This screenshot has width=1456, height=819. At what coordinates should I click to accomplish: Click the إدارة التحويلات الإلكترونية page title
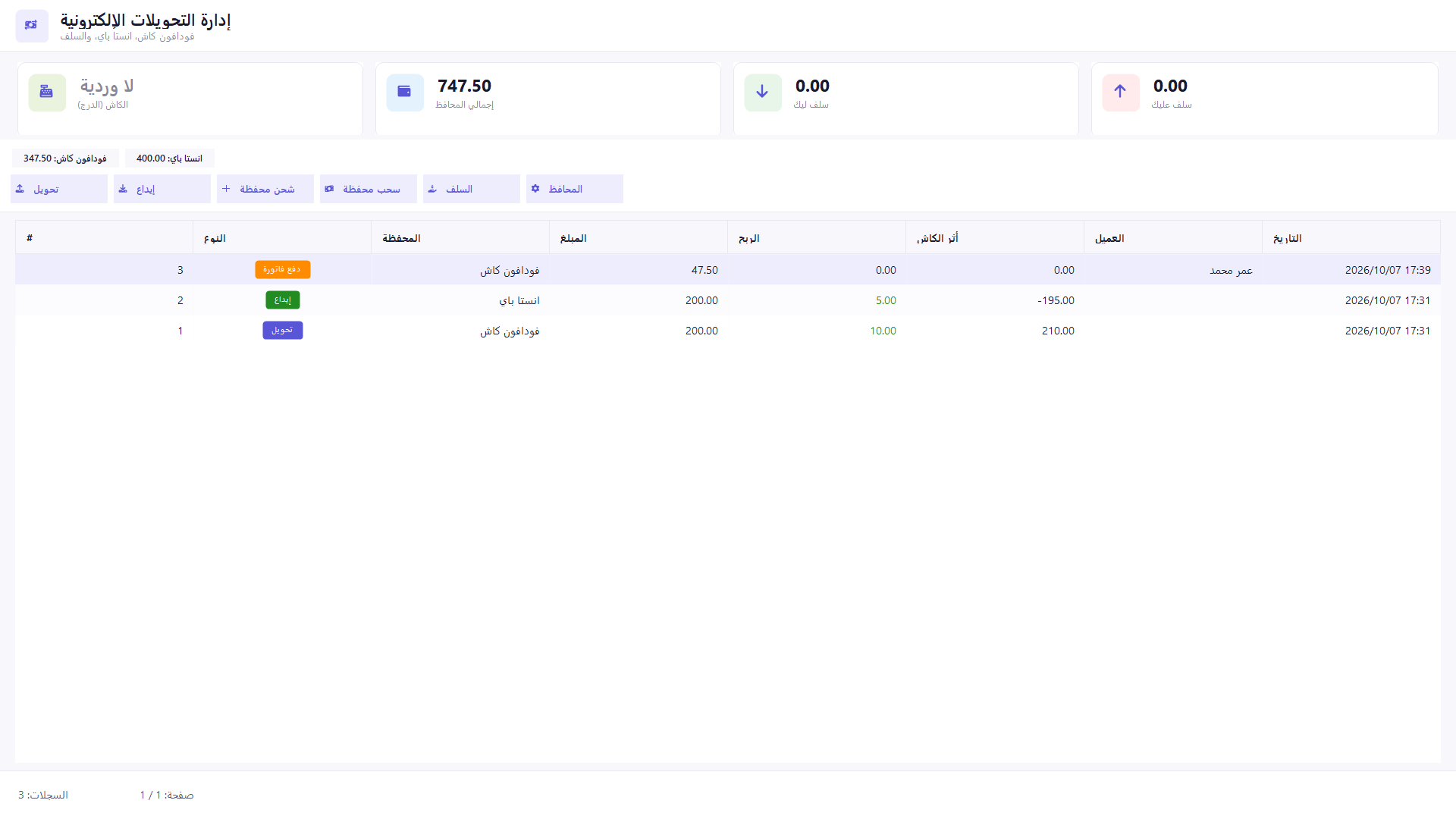click(146, 20)
